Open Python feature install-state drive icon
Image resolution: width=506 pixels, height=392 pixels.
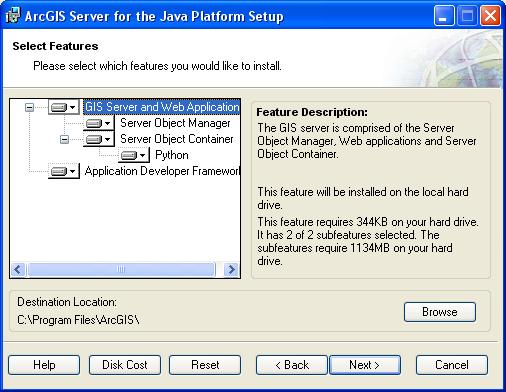point(133,155)
